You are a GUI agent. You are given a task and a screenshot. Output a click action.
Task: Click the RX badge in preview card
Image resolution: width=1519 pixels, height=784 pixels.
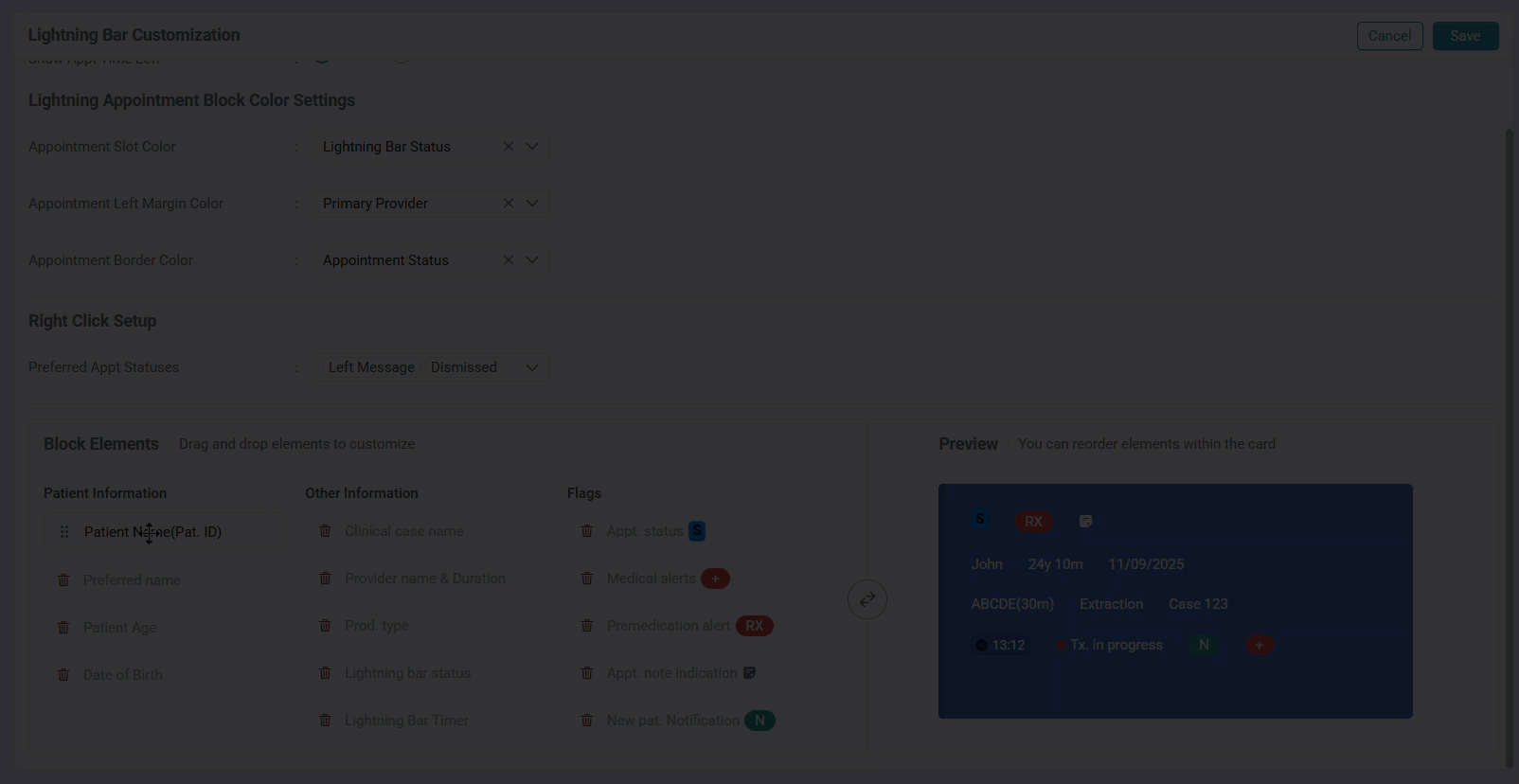(x=1033, y=522)
